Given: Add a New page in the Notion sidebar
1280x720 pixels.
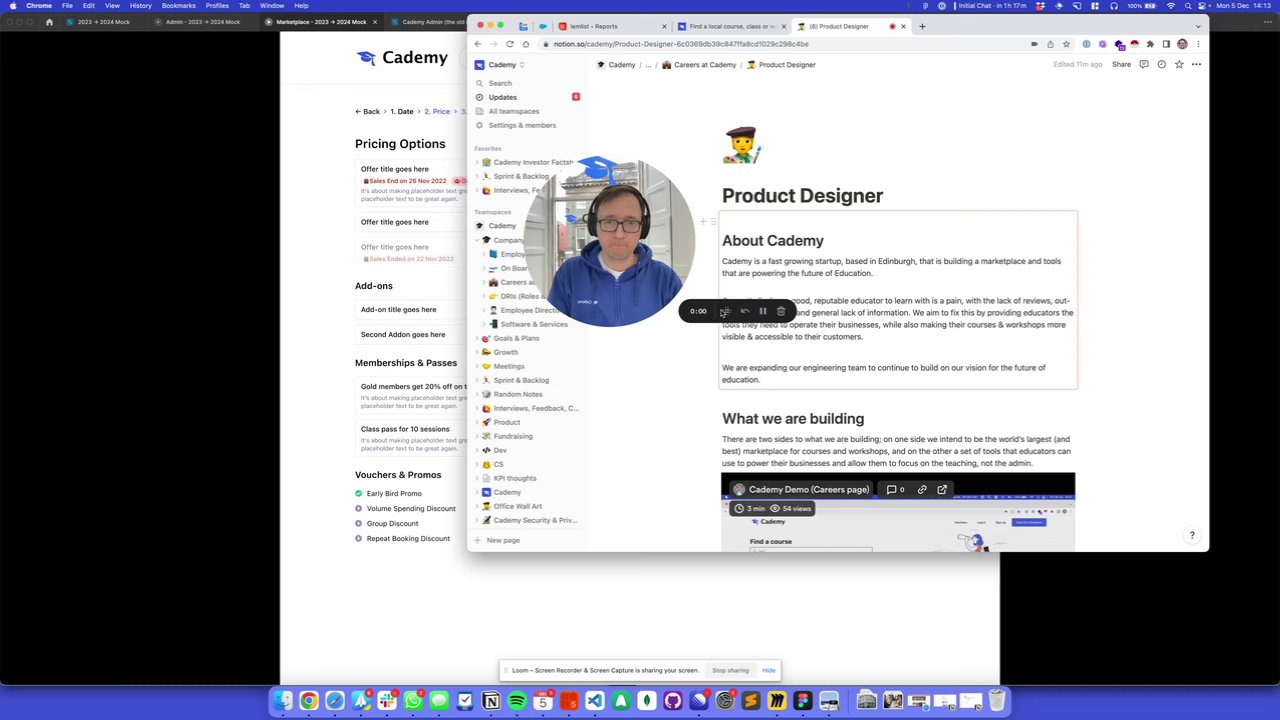Looking at the screenshot, I should coord(497,540).
